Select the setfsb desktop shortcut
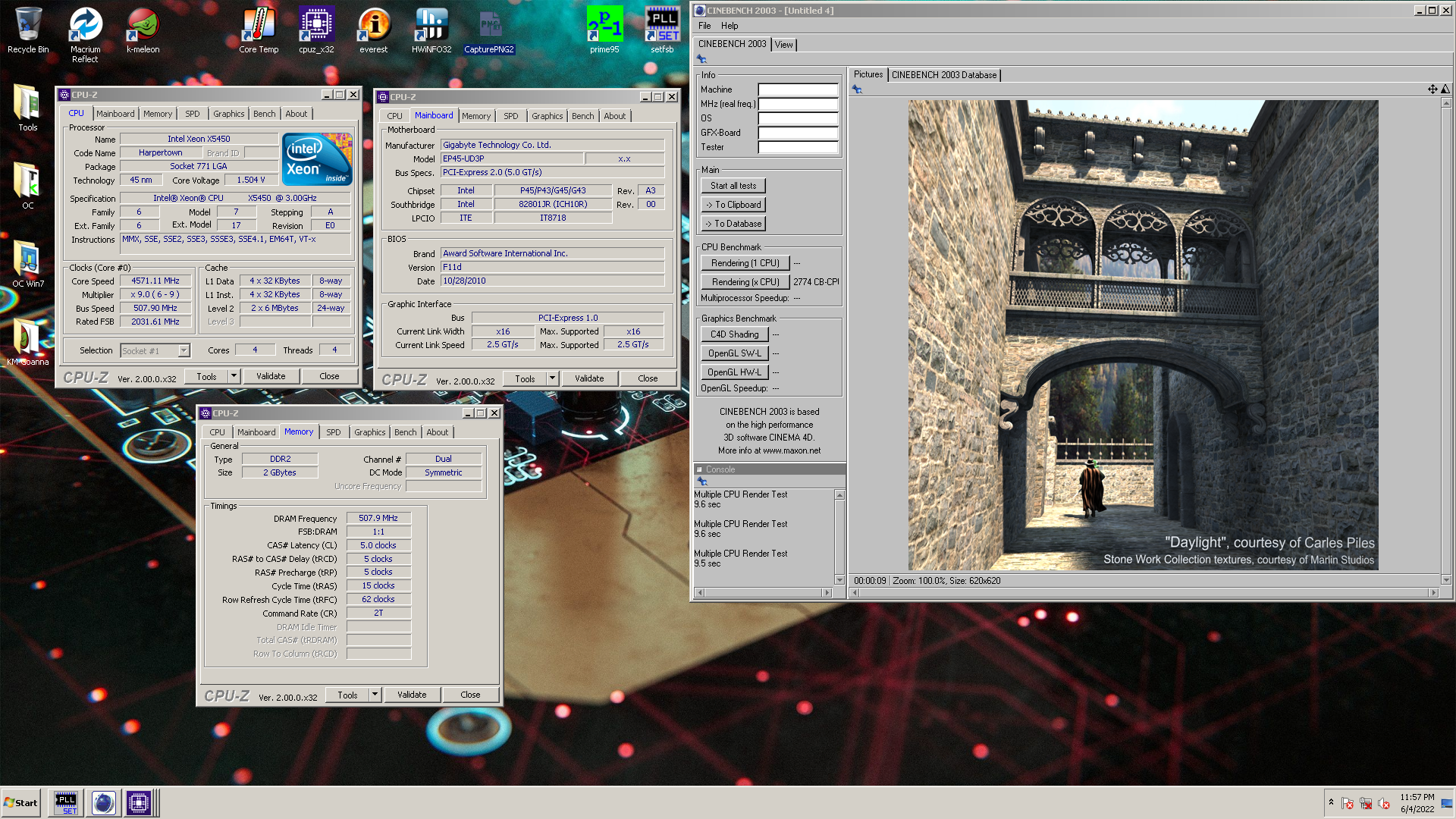This screenshot has height=819, width=1456. point(662,30)
